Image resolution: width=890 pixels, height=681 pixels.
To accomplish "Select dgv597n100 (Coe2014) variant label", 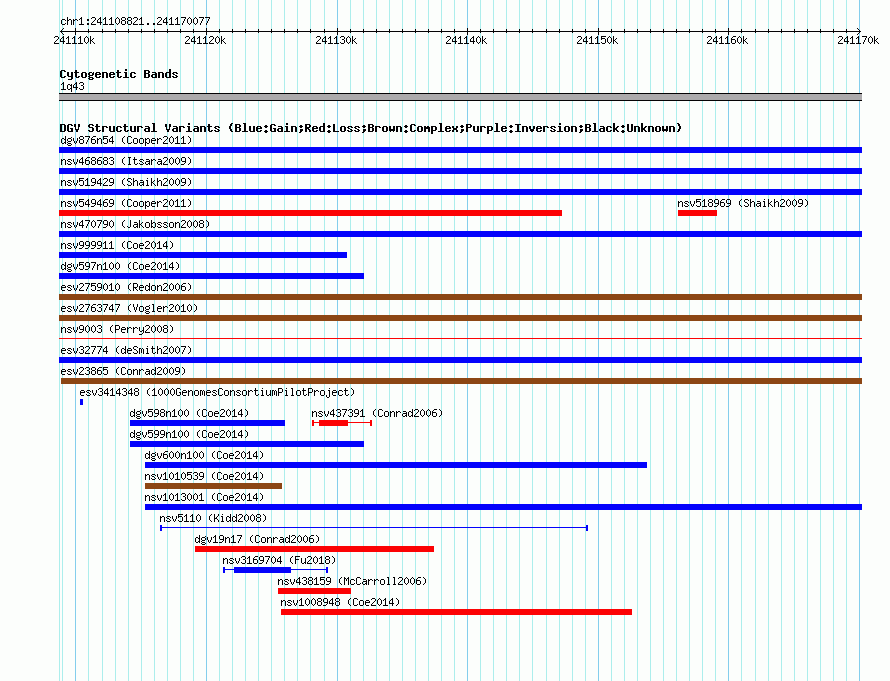I will tap(120, 266).
